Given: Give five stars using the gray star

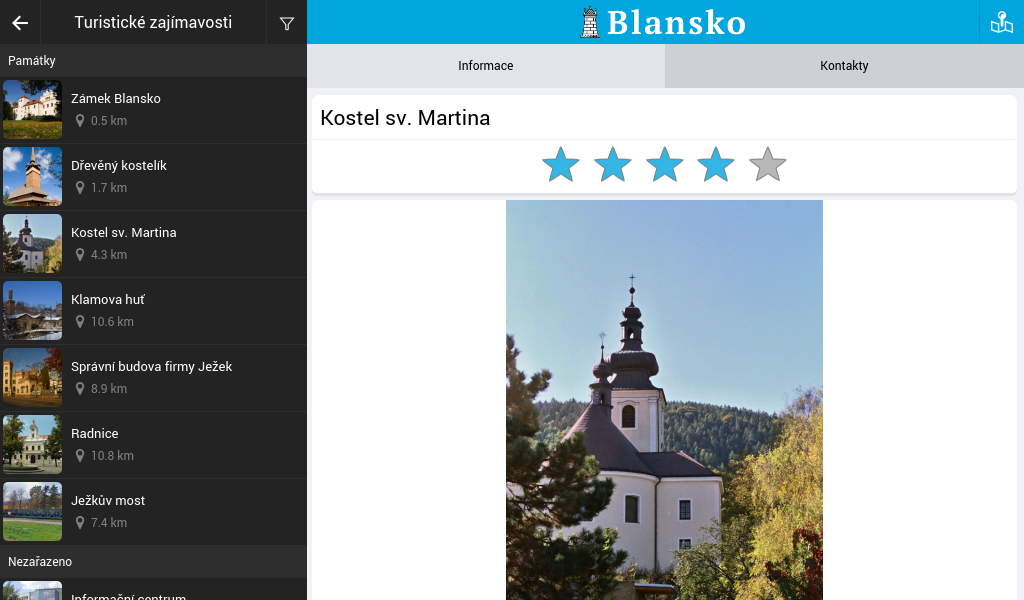Looking at the screenshot, I should (x=767, y=164).
